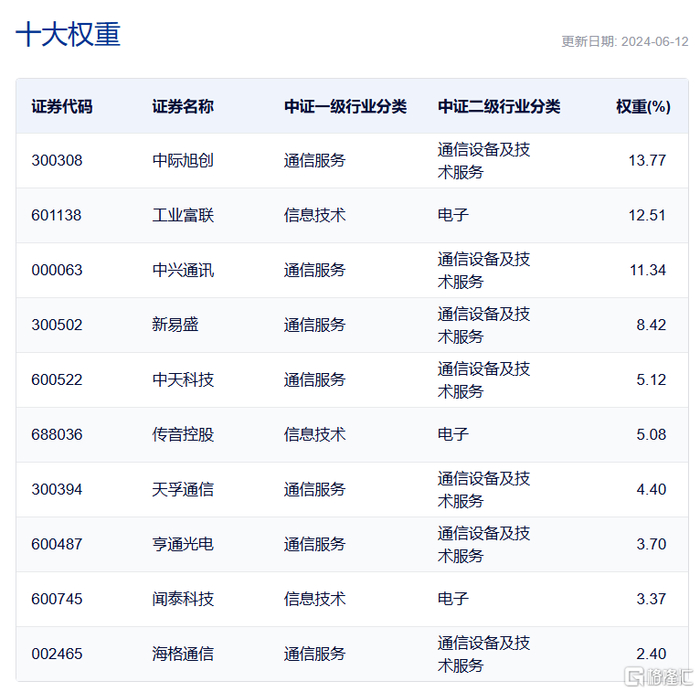Click weight value 3.70

coord(651,544)
